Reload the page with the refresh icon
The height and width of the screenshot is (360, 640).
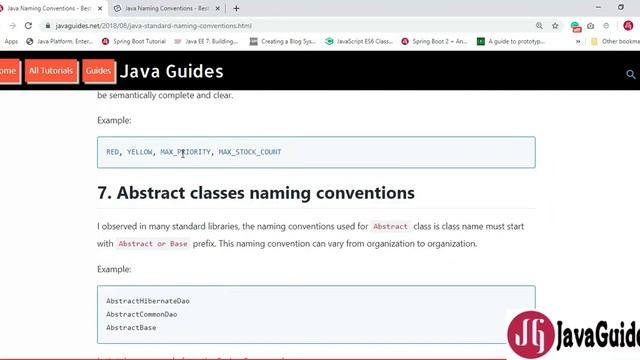[28, 26]
